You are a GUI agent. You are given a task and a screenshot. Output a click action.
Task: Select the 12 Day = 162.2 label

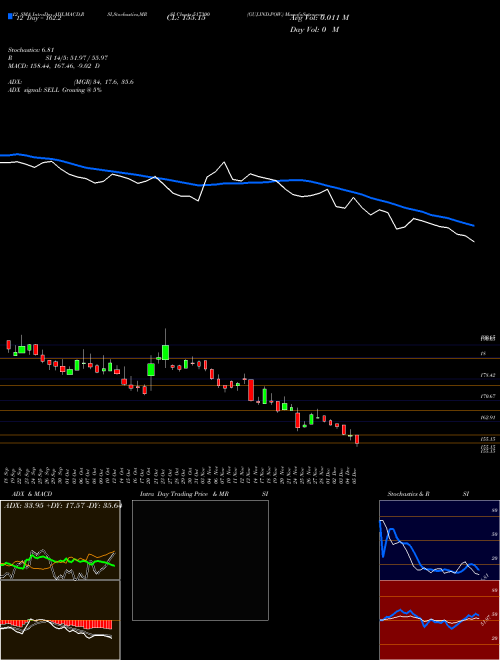point(37,18)
